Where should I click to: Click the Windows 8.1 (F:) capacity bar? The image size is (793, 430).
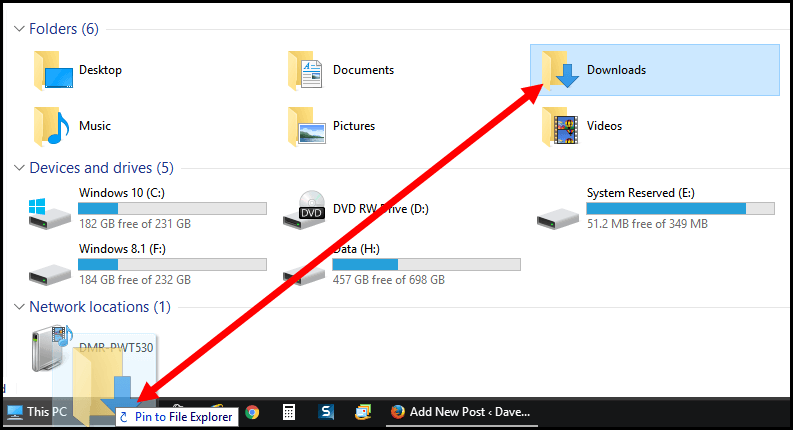(x=172, y=264)
